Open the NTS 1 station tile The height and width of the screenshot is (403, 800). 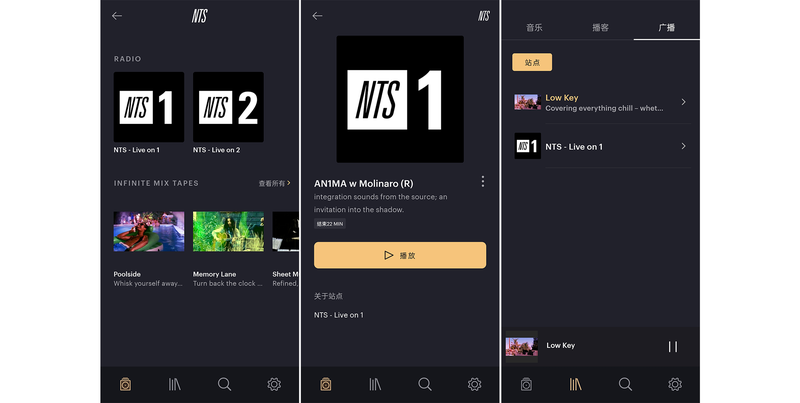coord(148,107)
